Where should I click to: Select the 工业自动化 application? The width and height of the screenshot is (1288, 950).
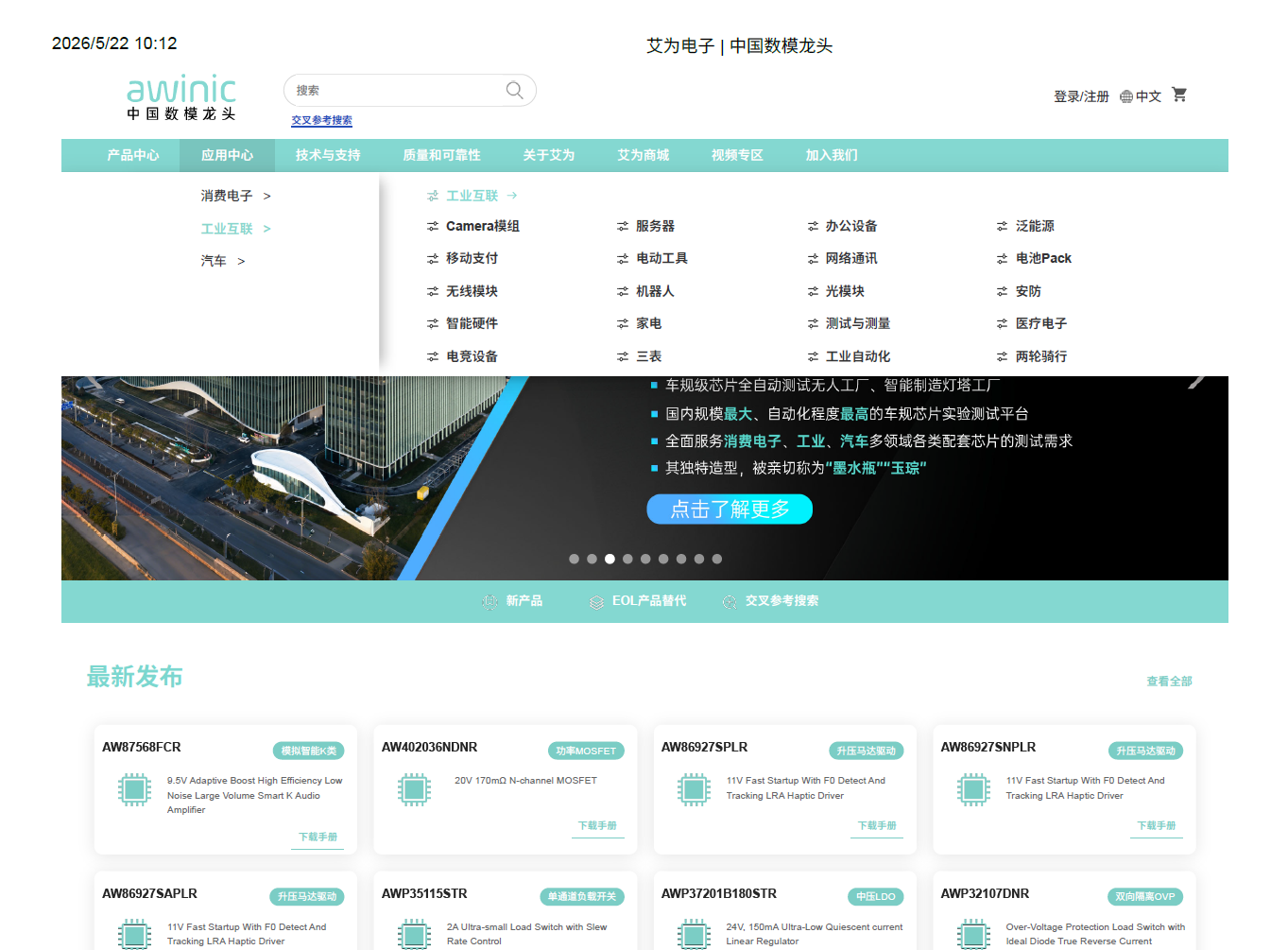pyautogui.click(x=858, y=356)
